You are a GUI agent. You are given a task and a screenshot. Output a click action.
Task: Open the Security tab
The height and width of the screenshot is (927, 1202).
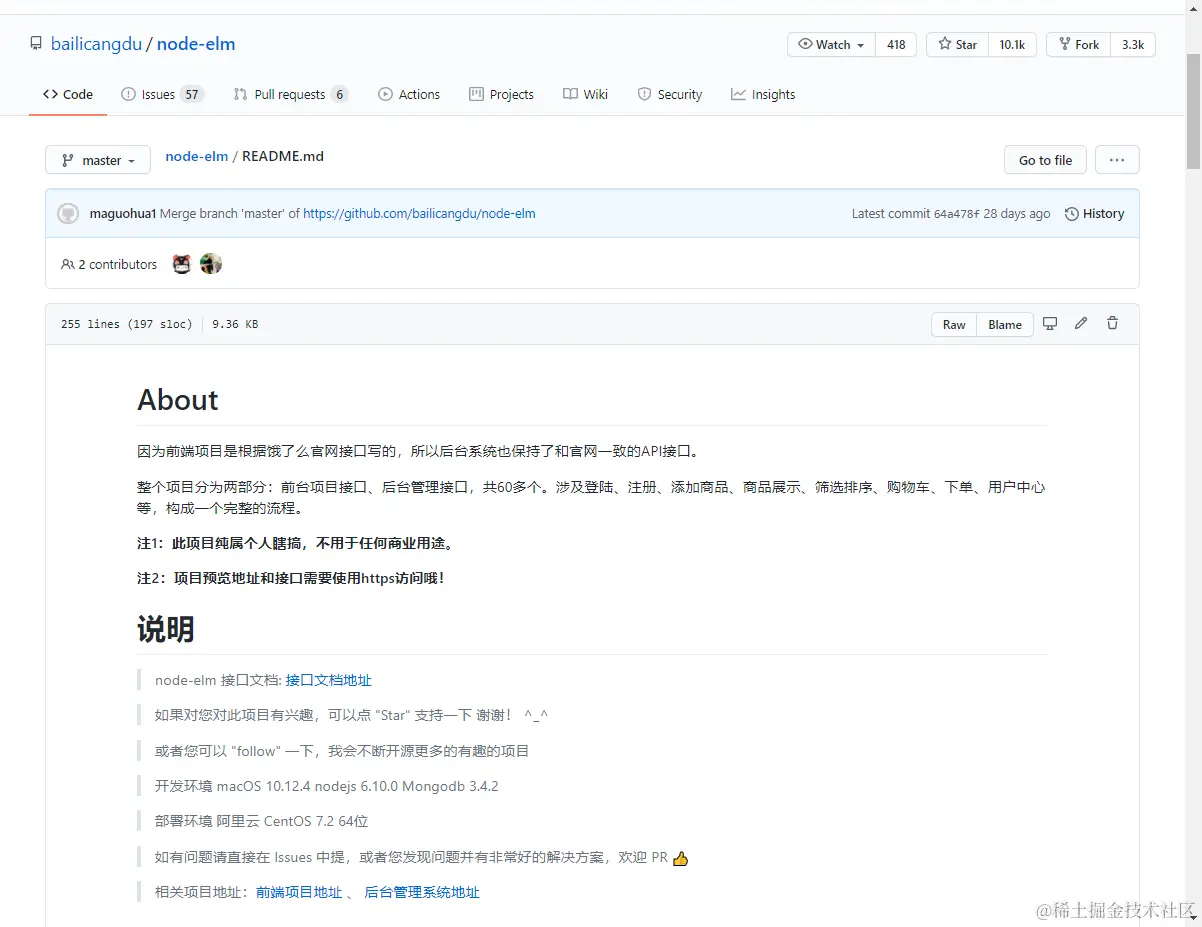coord(670,94)
